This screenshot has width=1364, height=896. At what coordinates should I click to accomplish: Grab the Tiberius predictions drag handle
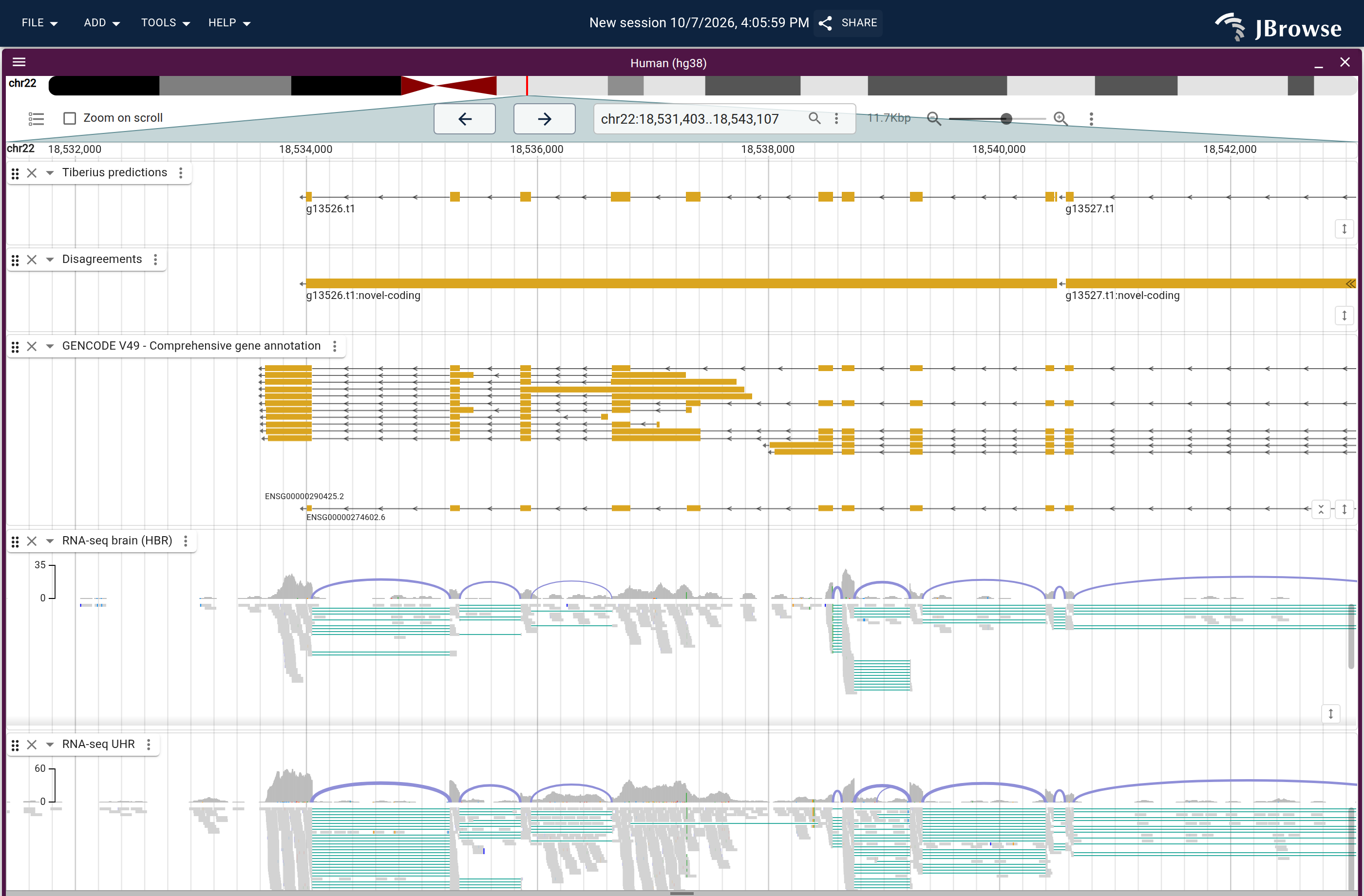click(x=16, y=173)
